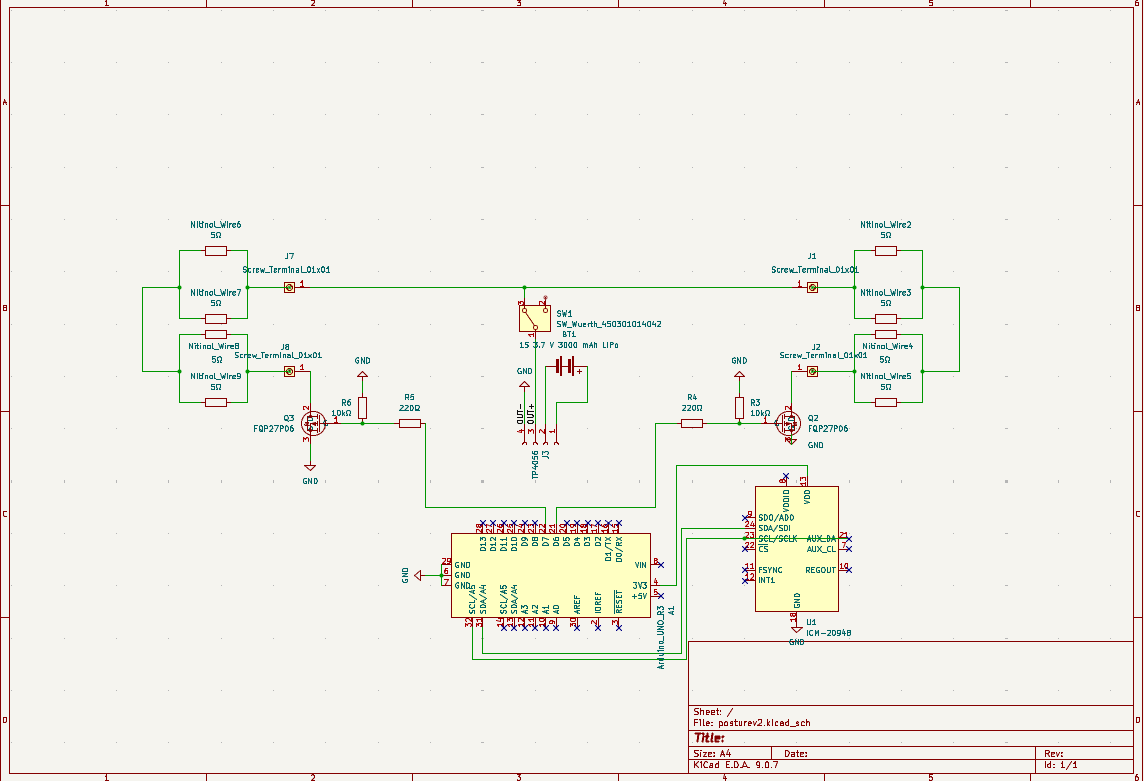The height and width of the screenshot is (781, 1144).
Task: Click the 'Date:' field in title block
Action: [x=796, y=753]
